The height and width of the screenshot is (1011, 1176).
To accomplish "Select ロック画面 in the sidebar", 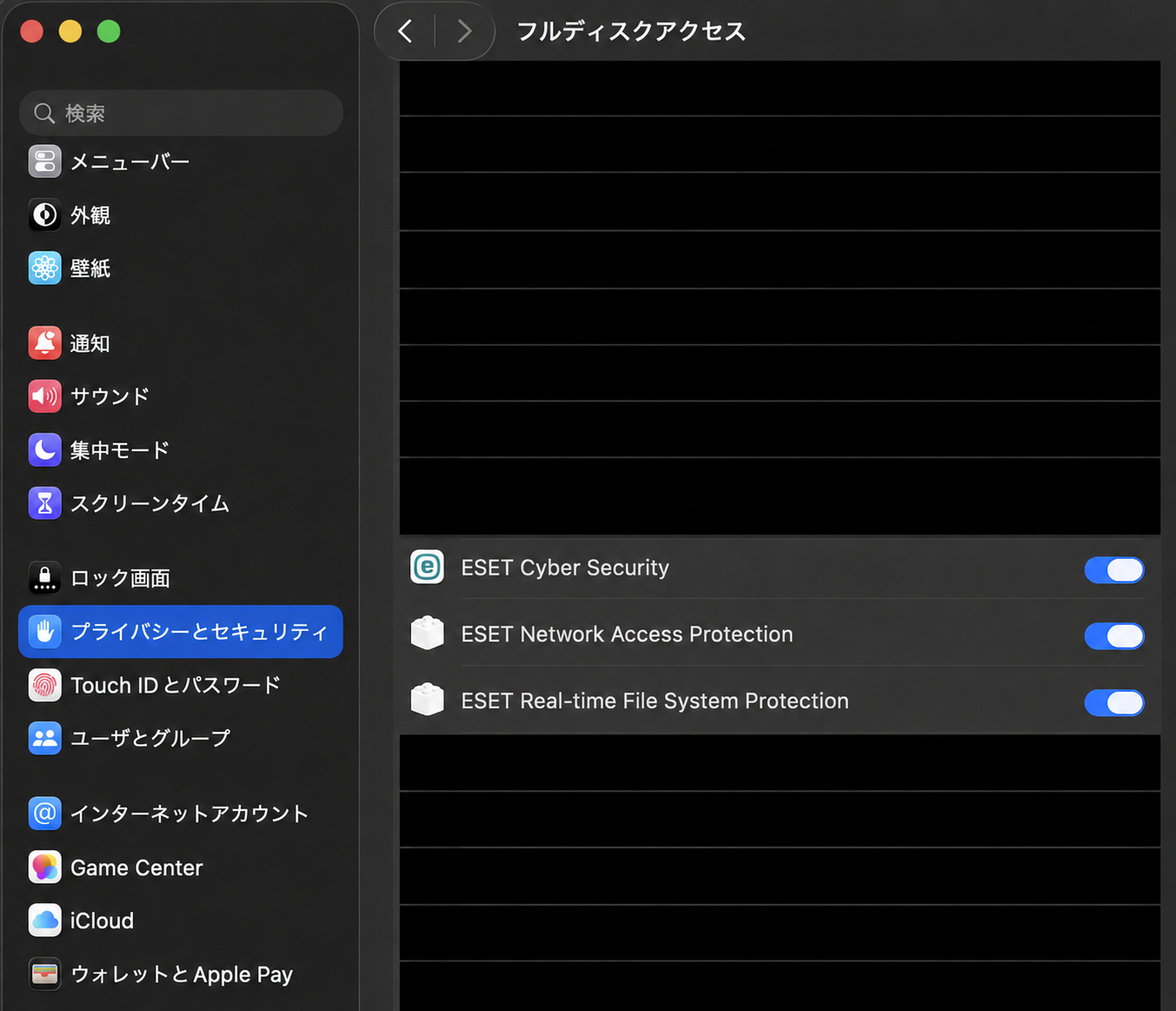I will click(120, 577).
